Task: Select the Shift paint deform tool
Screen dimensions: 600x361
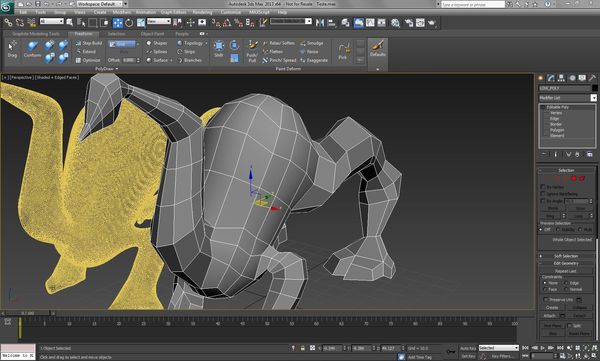Action: pos(219,49)
